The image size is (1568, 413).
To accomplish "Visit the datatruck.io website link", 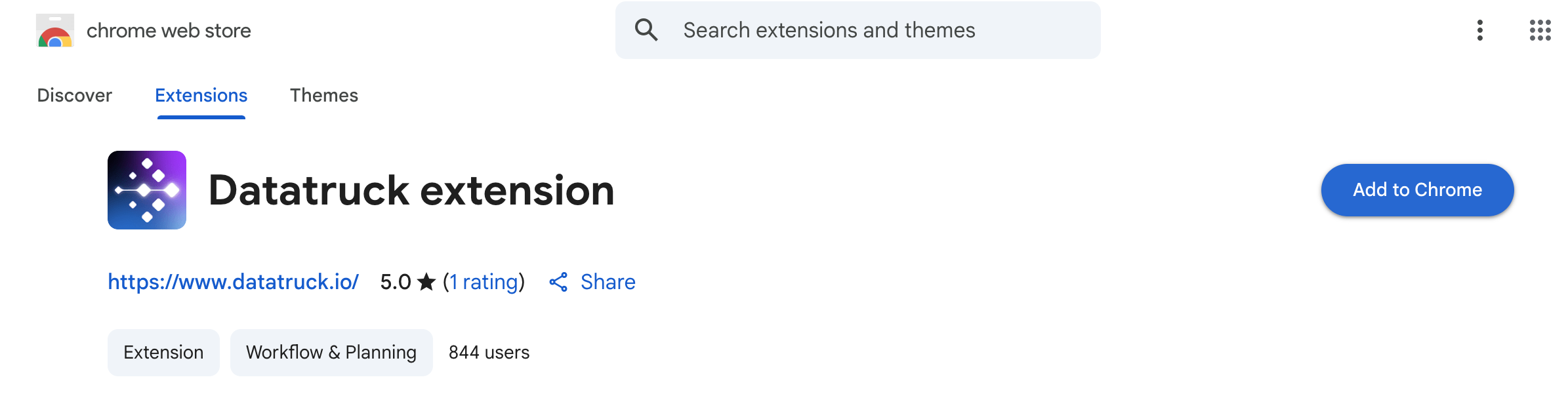I will pos(233,282).
